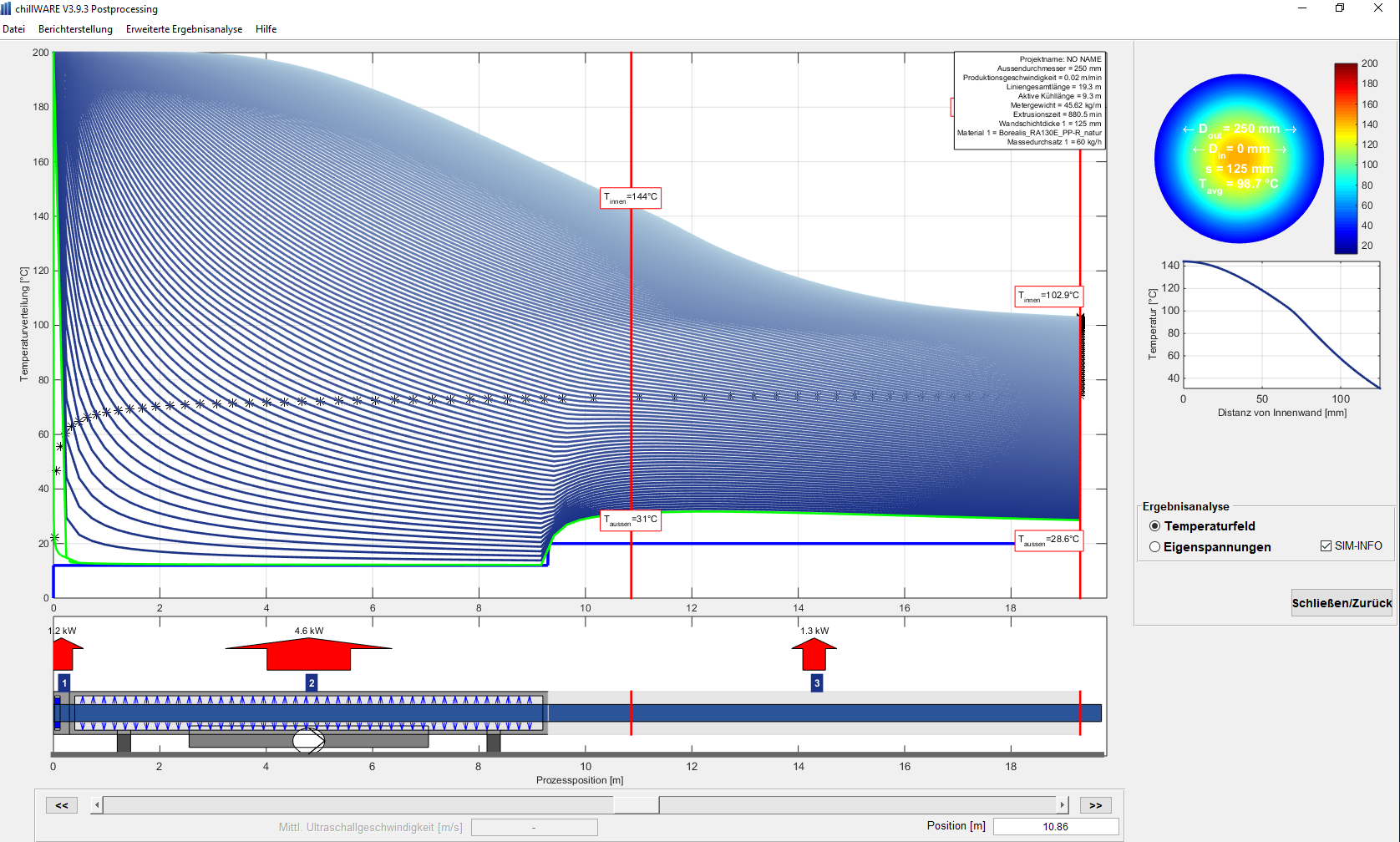Click the position slider thumb
This screenshot has height=842, width=1400.
636,805
